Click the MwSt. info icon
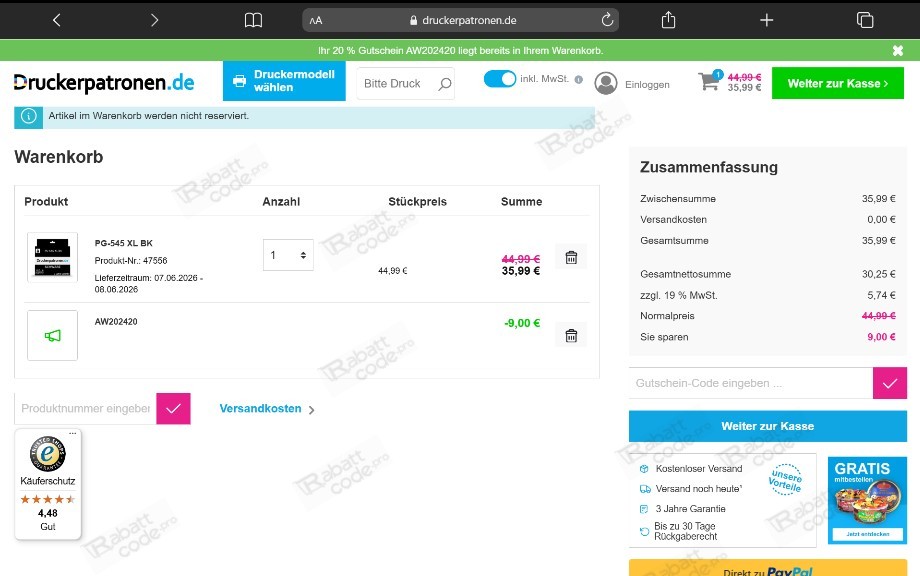 (x=579, y=80)
